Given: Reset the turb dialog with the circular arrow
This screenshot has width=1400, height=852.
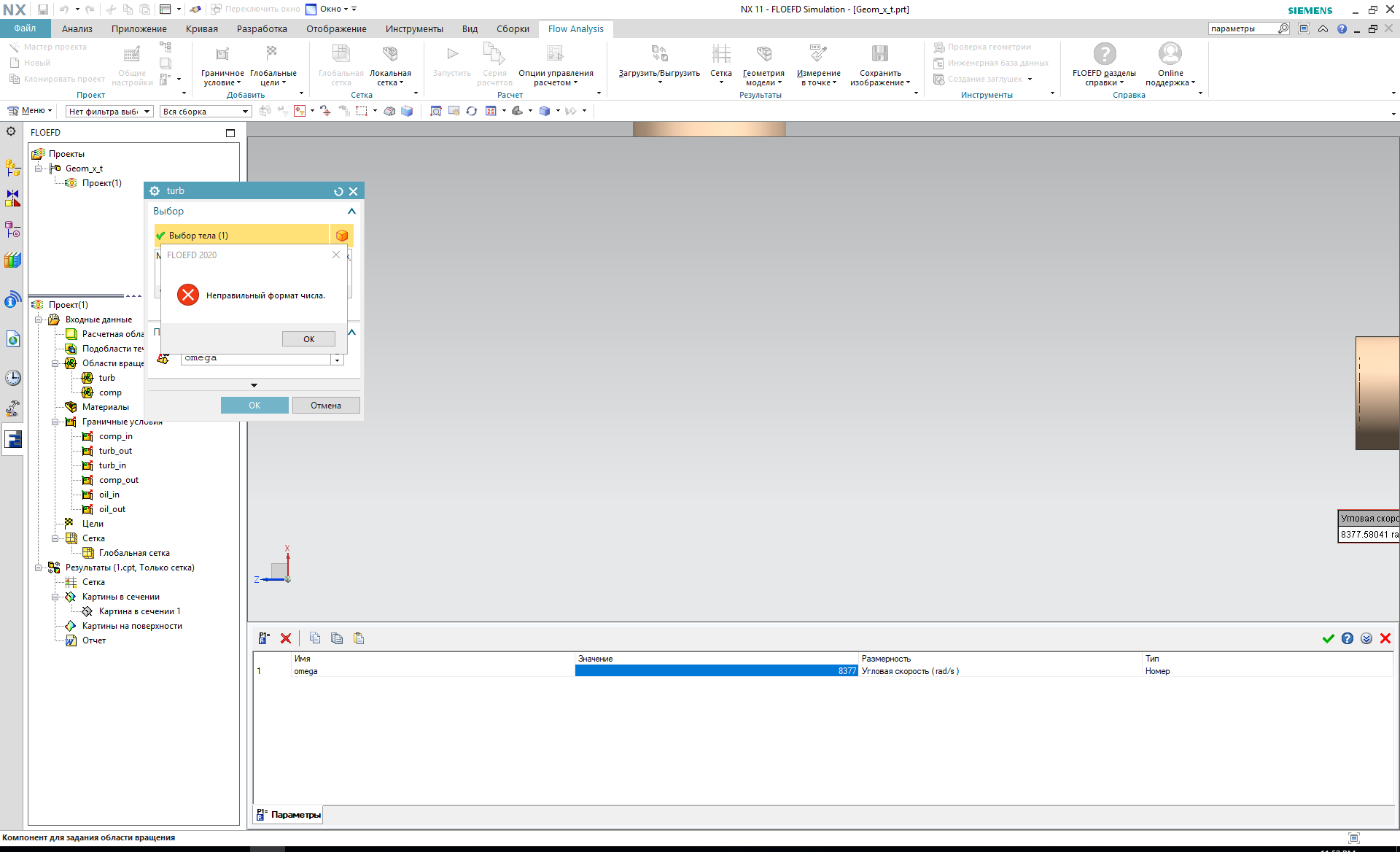Looking at the screenshot, I should [338, 191].
